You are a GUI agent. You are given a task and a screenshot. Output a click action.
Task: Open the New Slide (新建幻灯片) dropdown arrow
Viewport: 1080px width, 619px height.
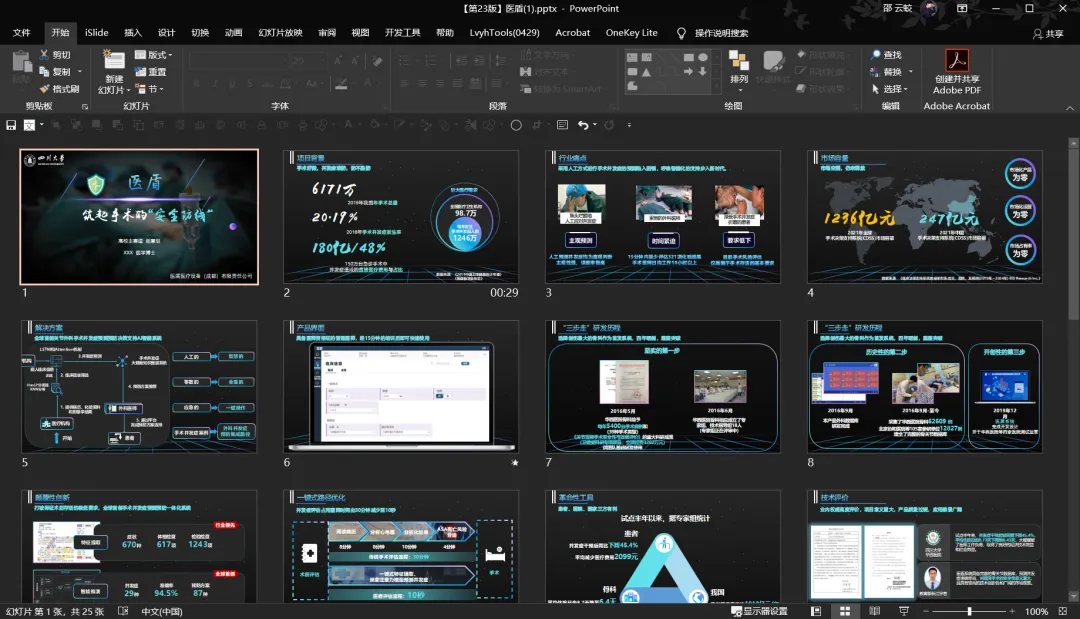click(x=127, y=90)
